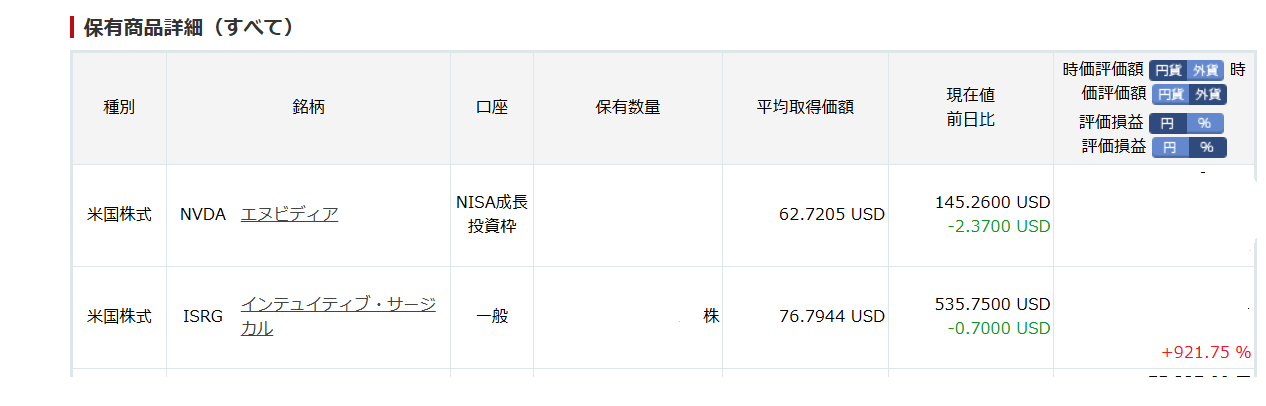Select 外貨 in the lower 価評価額 toggle
Screen dimensions: 1266x406
click(x=1208, y=95)
